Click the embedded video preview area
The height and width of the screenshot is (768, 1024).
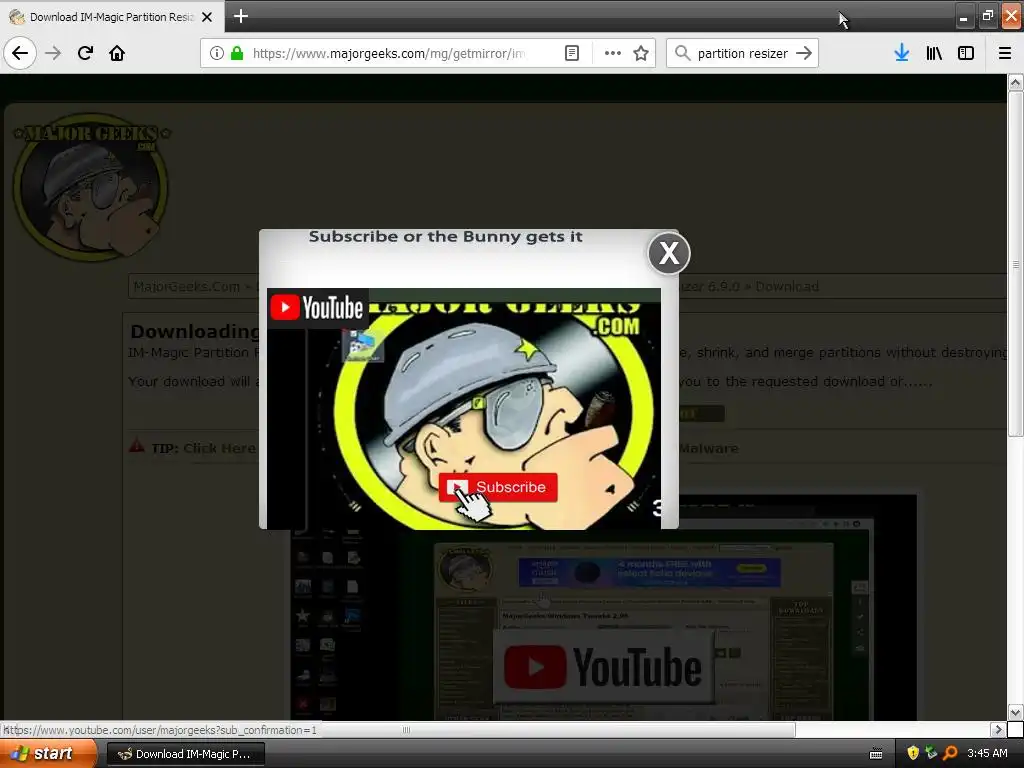point(604,607)
